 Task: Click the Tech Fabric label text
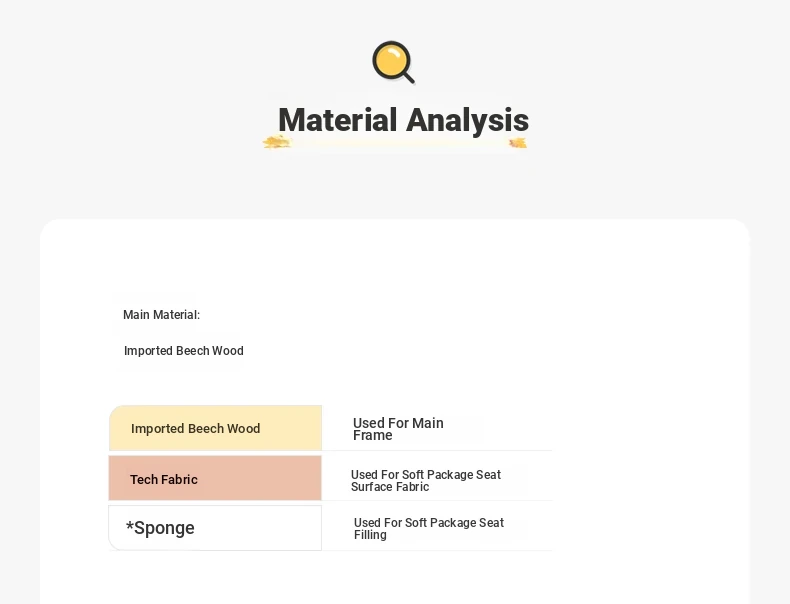point(164,479)
